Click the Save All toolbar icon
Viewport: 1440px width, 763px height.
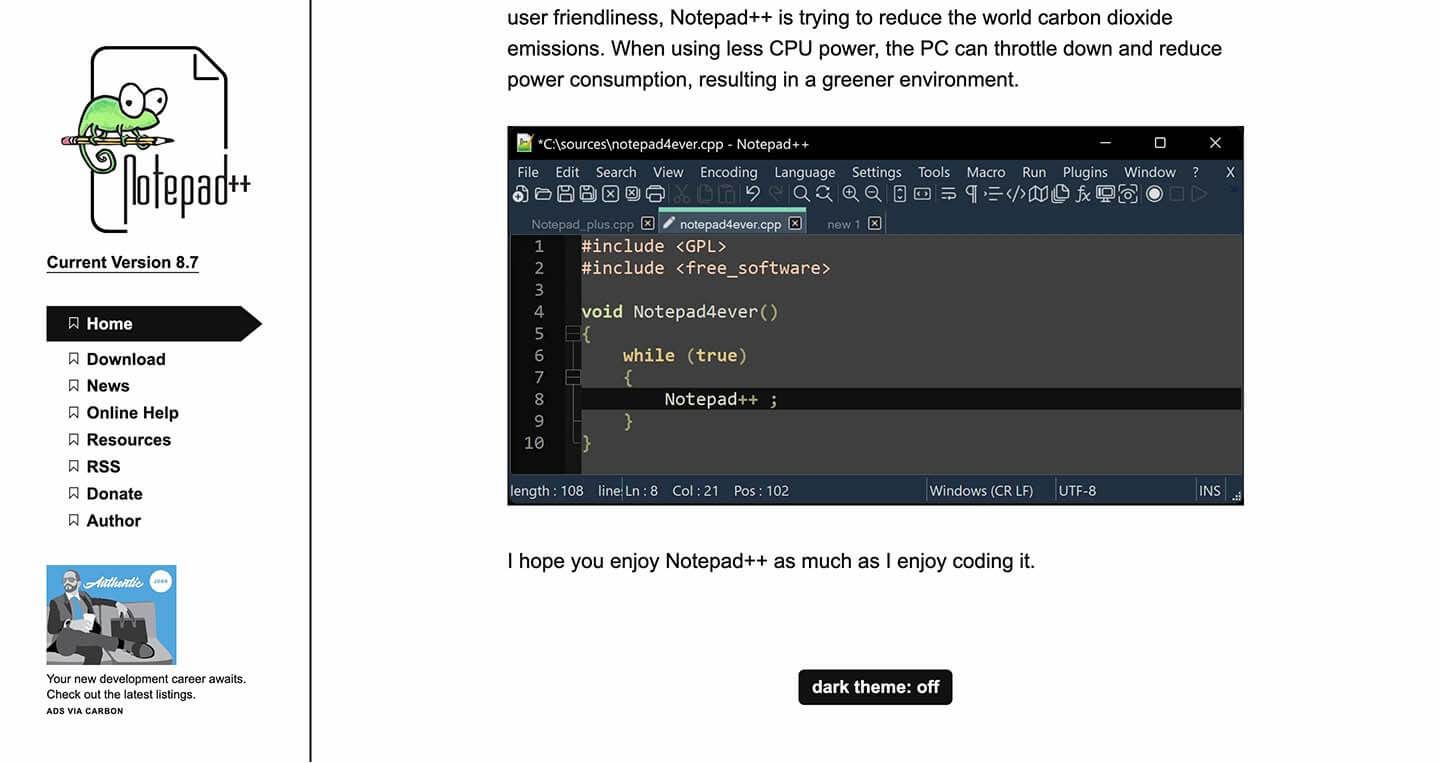(x=588, y=194)
